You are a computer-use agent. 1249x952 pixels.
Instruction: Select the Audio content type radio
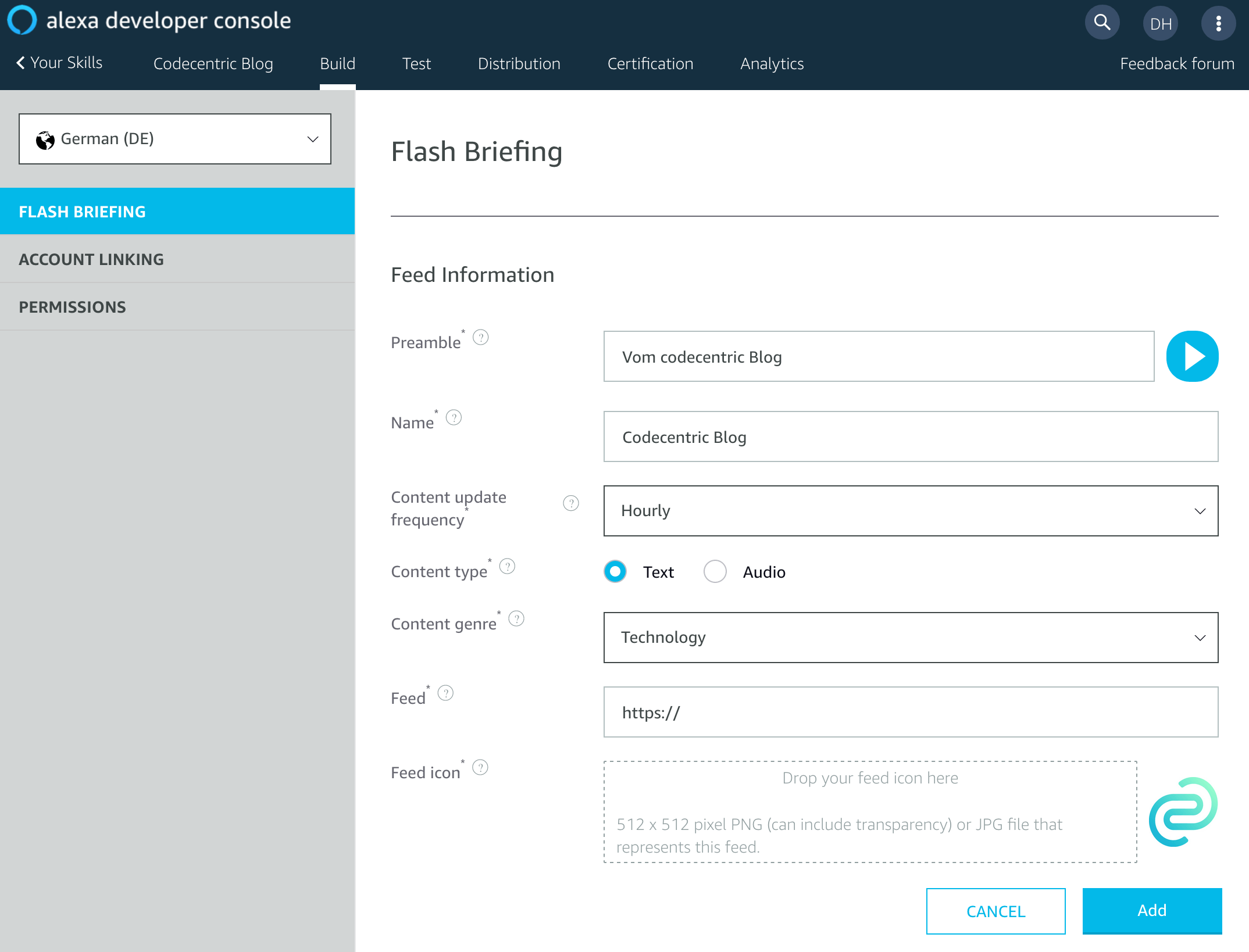pos(715,571)
